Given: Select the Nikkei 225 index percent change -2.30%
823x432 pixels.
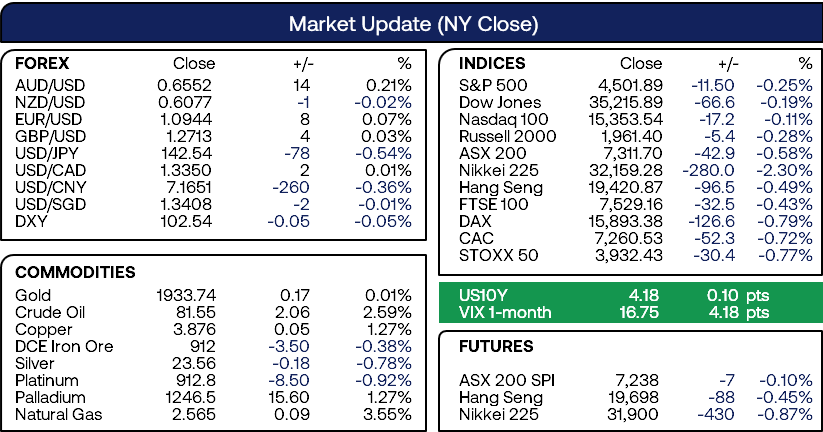Looking at the screenshot, I should (784, 170).
